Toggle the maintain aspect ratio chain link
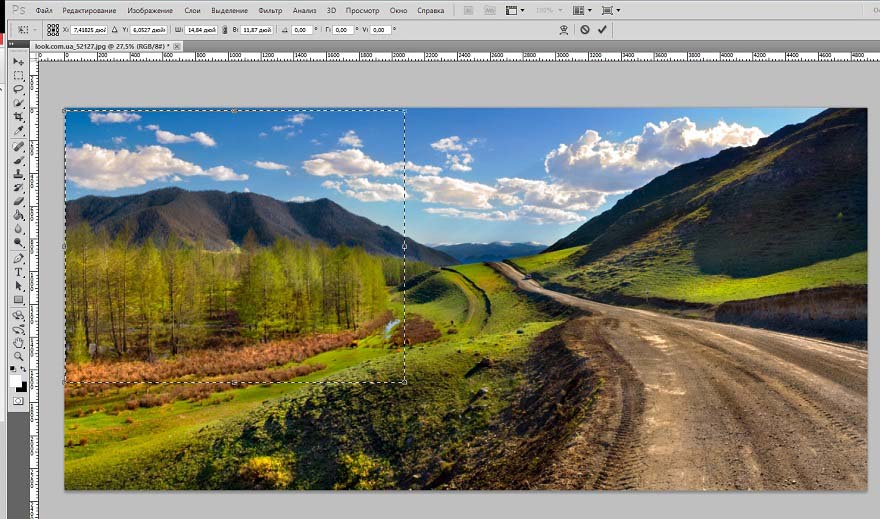Image resolution: width=880 pixels, height=519 pixels. click(x=225, y=30)
